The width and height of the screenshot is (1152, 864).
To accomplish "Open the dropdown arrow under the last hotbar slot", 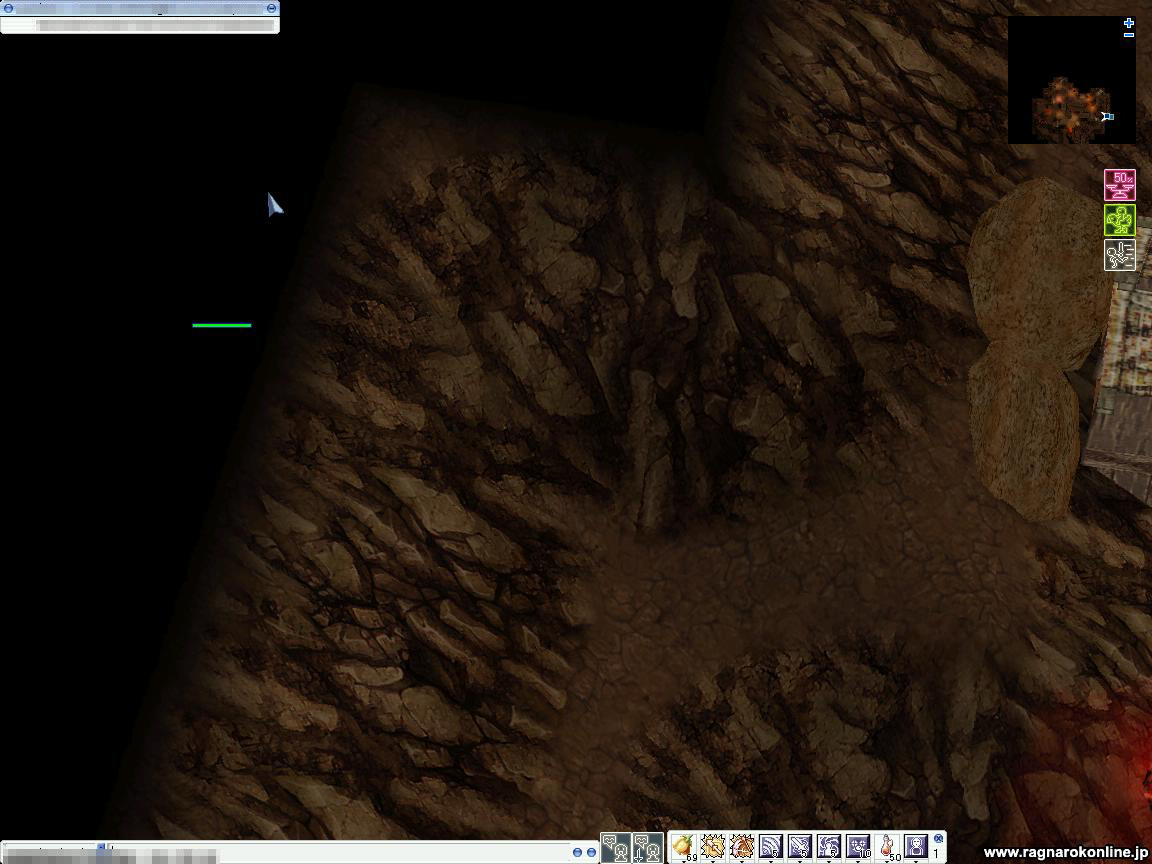I will 916,862.
